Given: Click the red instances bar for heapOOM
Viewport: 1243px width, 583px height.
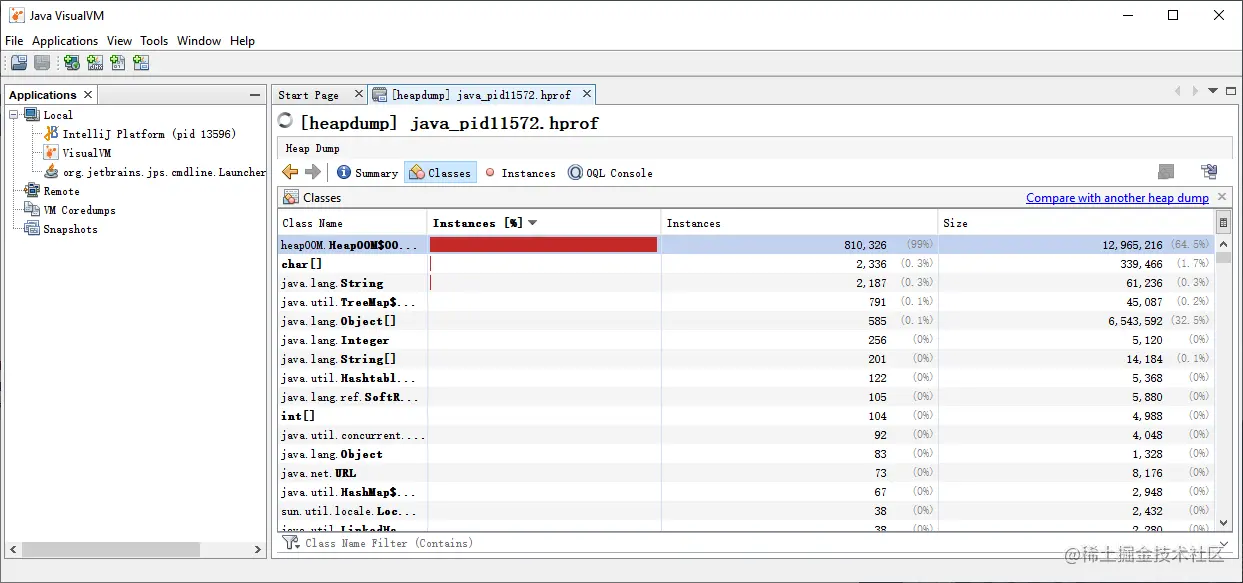Looking at the screenshot, I should click(543, 244).
